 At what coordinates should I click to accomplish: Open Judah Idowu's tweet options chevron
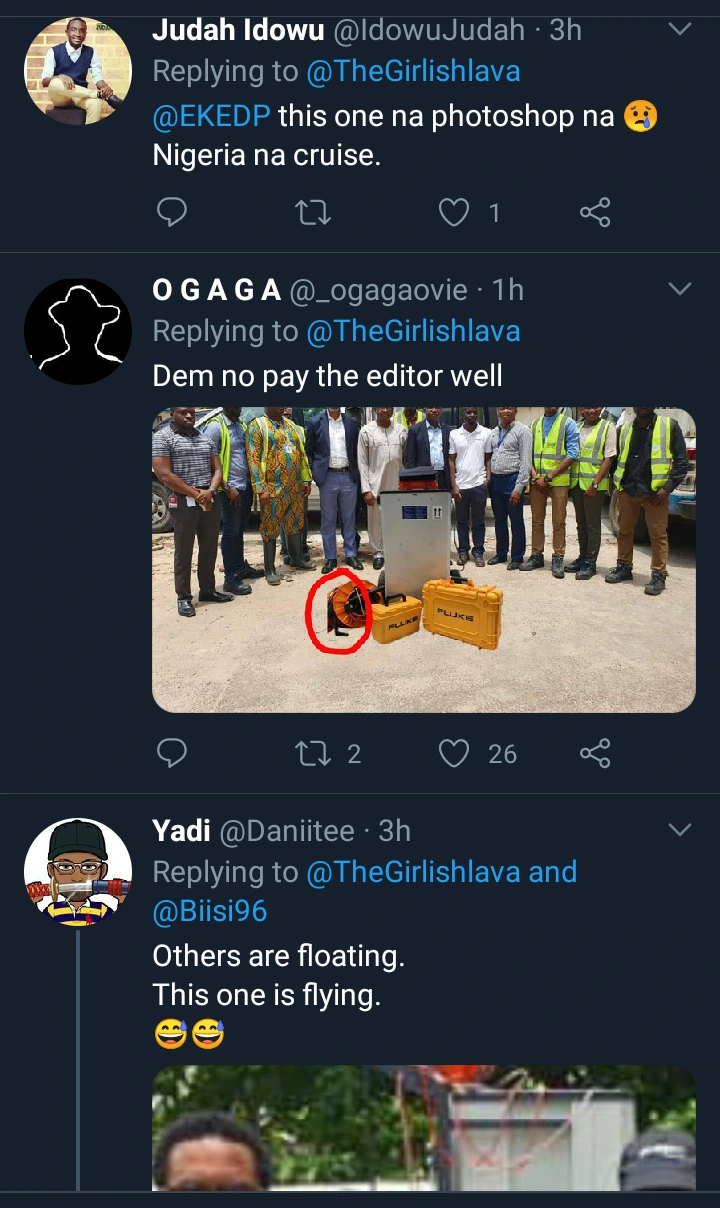(x=679, y=30)
